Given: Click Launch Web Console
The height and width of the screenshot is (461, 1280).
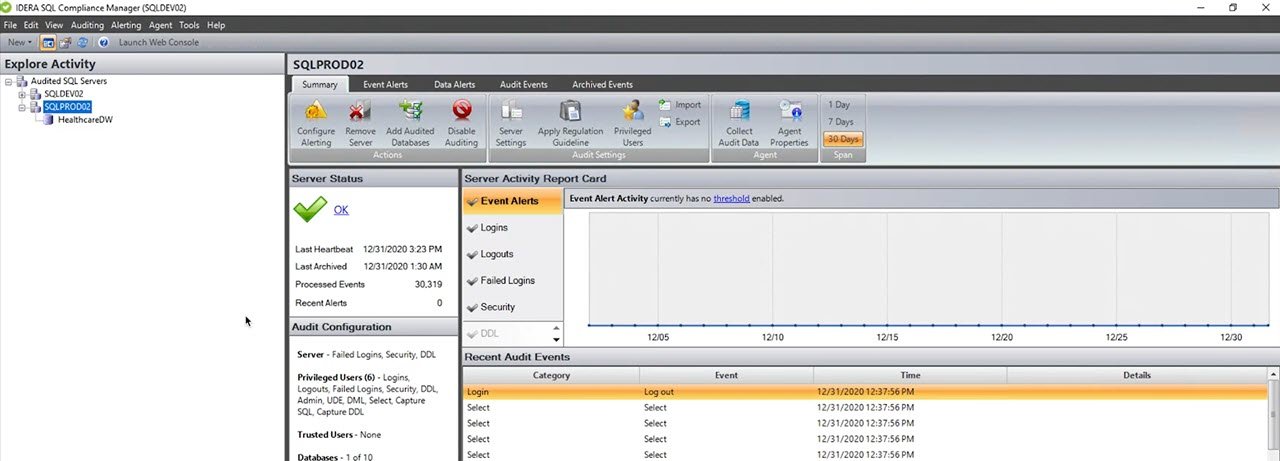Looking at the screenshot, I should tap(159, 42).
